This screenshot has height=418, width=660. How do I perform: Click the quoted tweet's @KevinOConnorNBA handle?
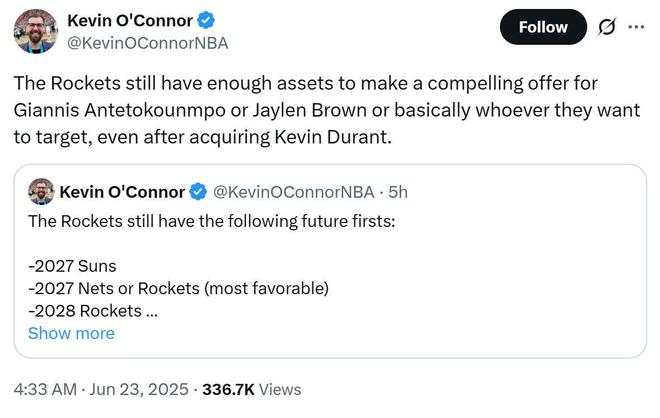pyautogui.click(x=295, y=191)
